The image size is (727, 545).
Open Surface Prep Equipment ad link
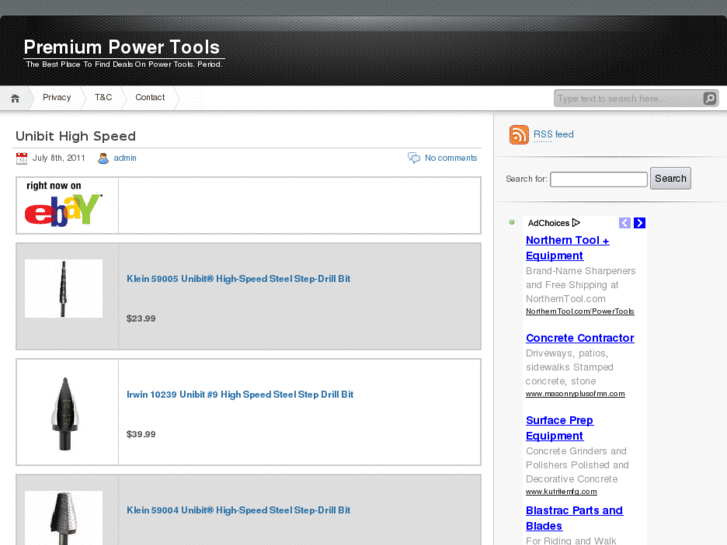pyautogui.click(x=560, y=428)
